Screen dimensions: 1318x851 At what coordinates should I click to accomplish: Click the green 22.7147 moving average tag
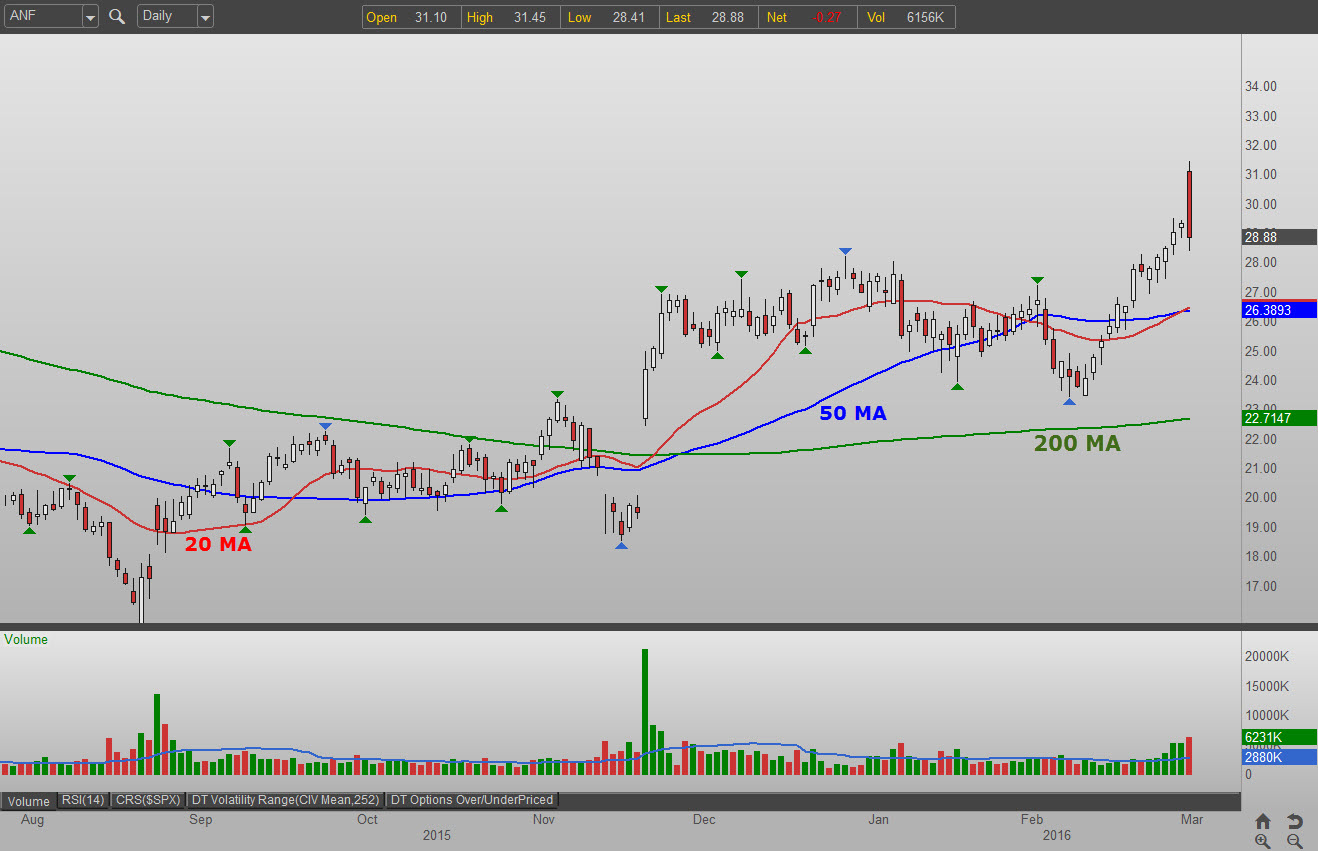[x=1279, y=417]
